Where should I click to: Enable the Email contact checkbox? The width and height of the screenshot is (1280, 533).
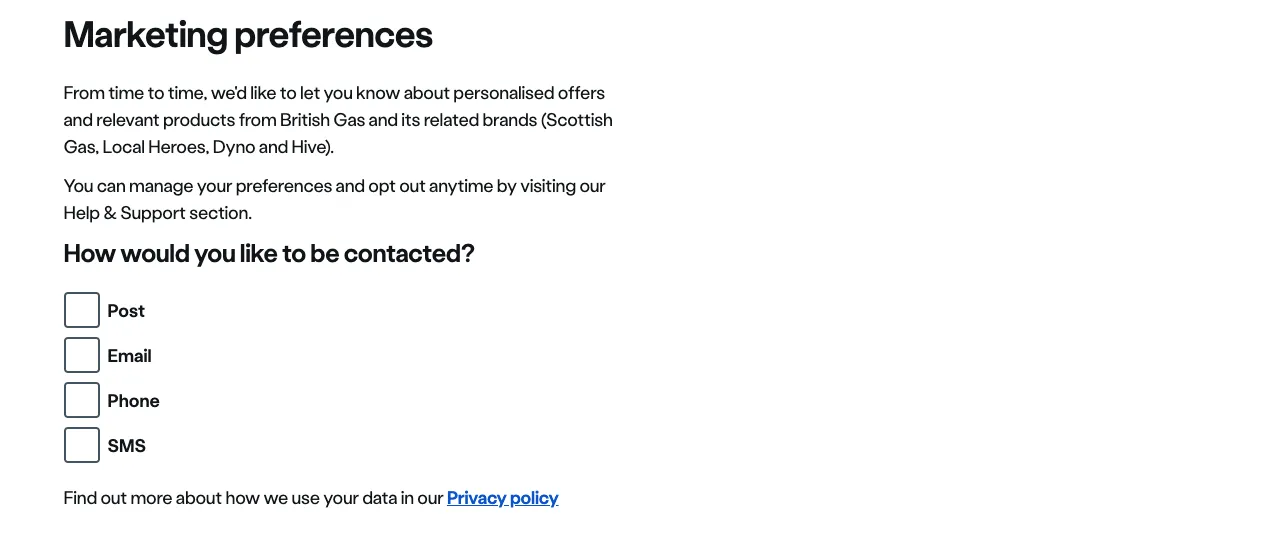pyautogui.click(x=82, y=355)
